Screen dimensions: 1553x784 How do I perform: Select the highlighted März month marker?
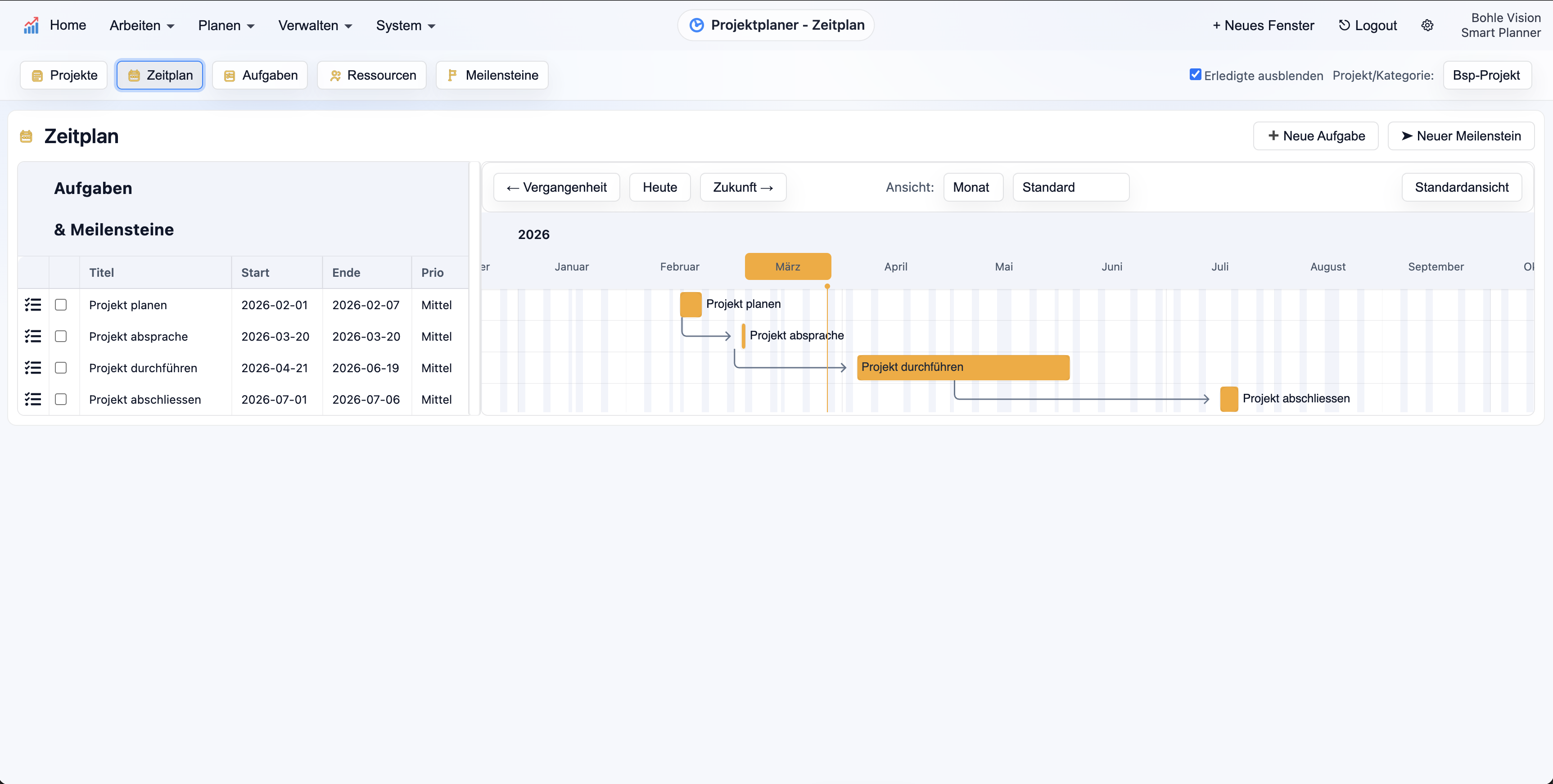point(788,266)
